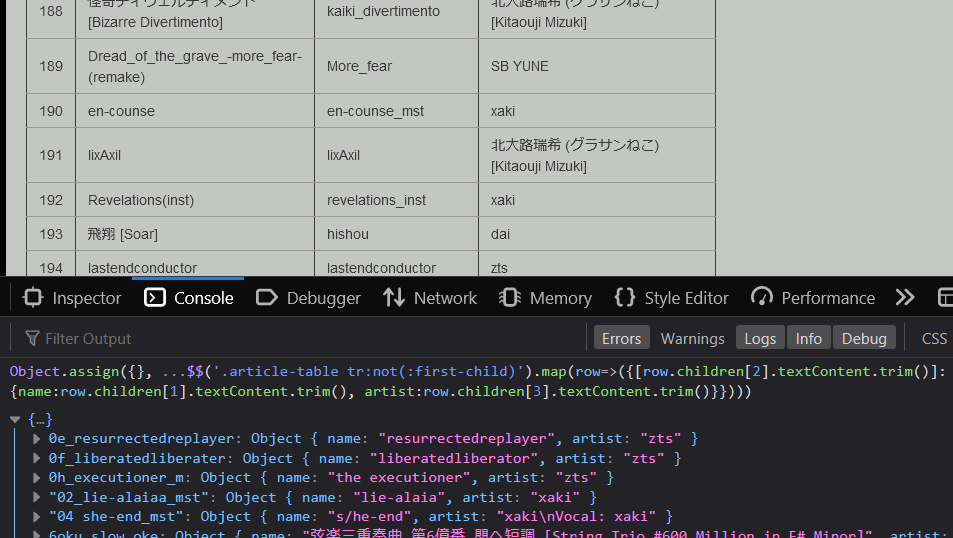Click the responsive design icon at far right
953x538 pixels.
944,298
